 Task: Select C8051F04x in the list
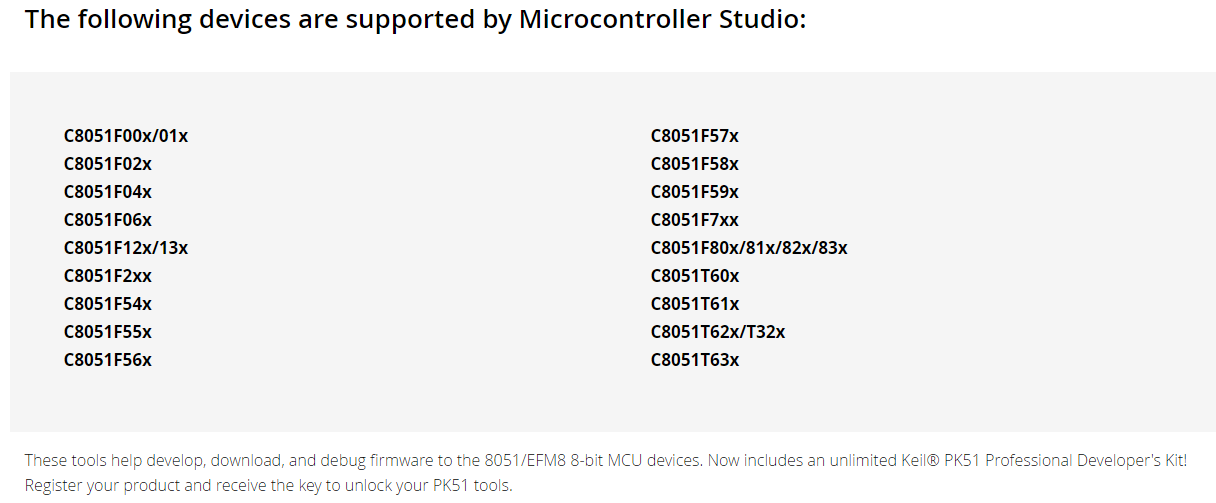click(x=108, y=192)
